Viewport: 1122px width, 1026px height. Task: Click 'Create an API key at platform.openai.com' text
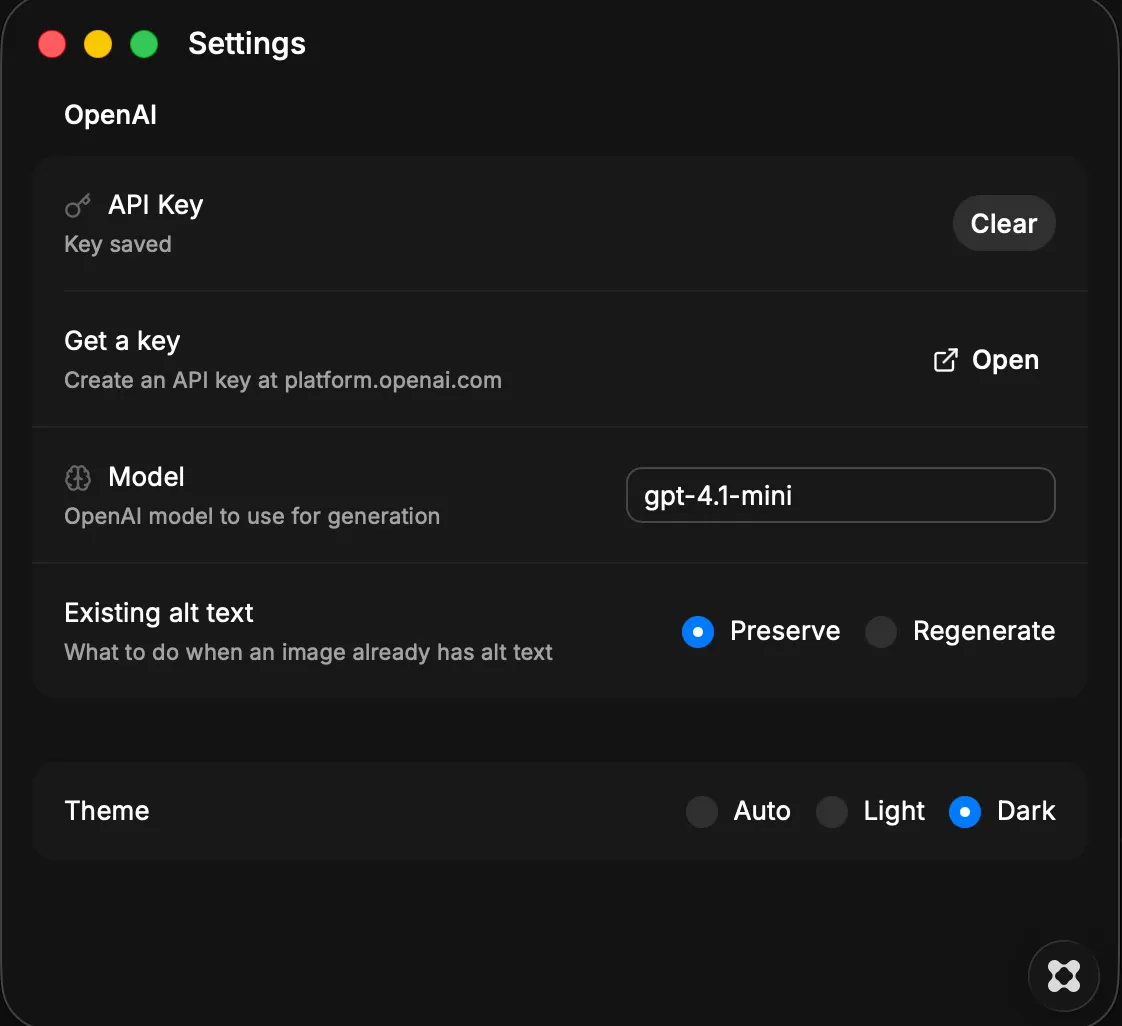coord(283,380)
